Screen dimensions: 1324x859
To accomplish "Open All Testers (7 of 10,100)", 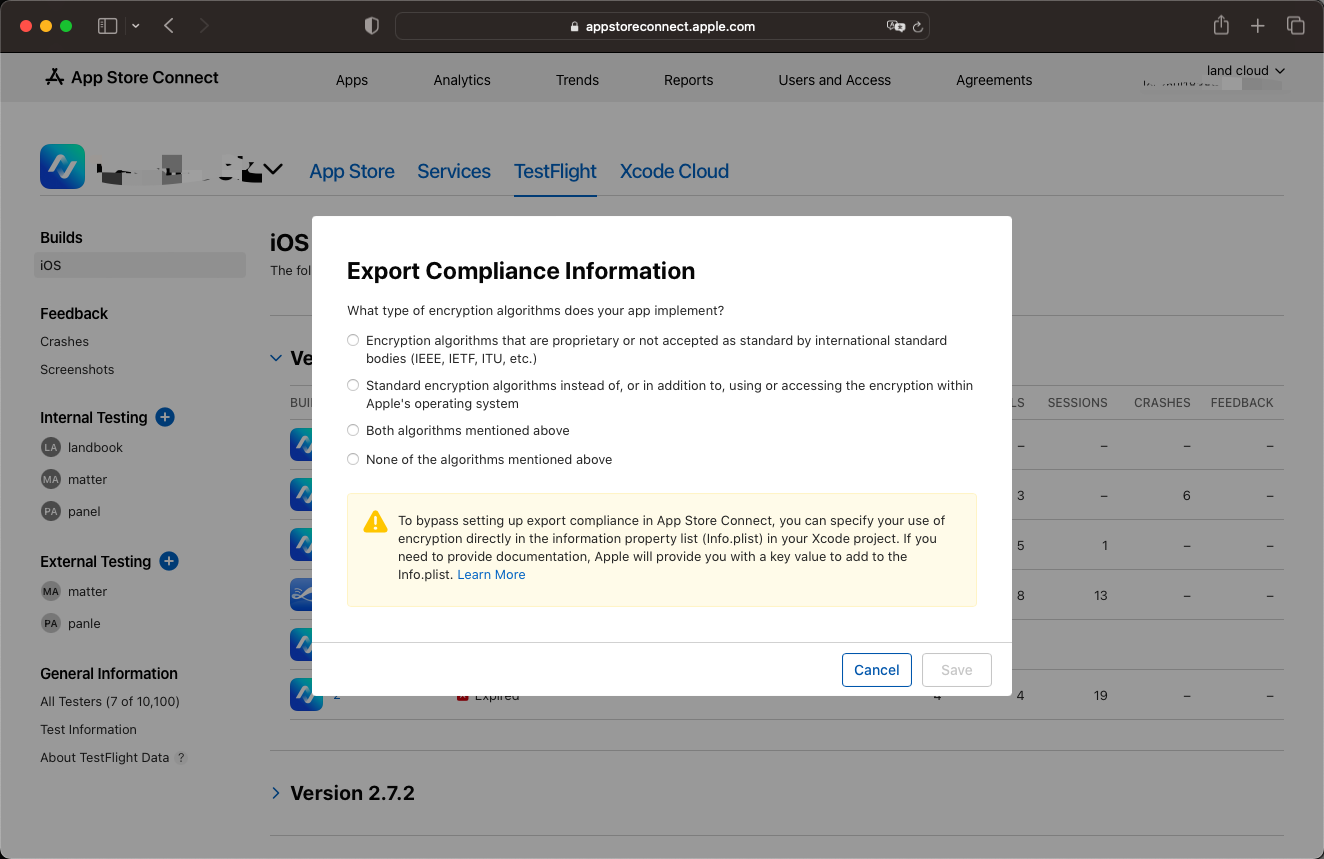I will pyautogui.click(x=110, y=701).
